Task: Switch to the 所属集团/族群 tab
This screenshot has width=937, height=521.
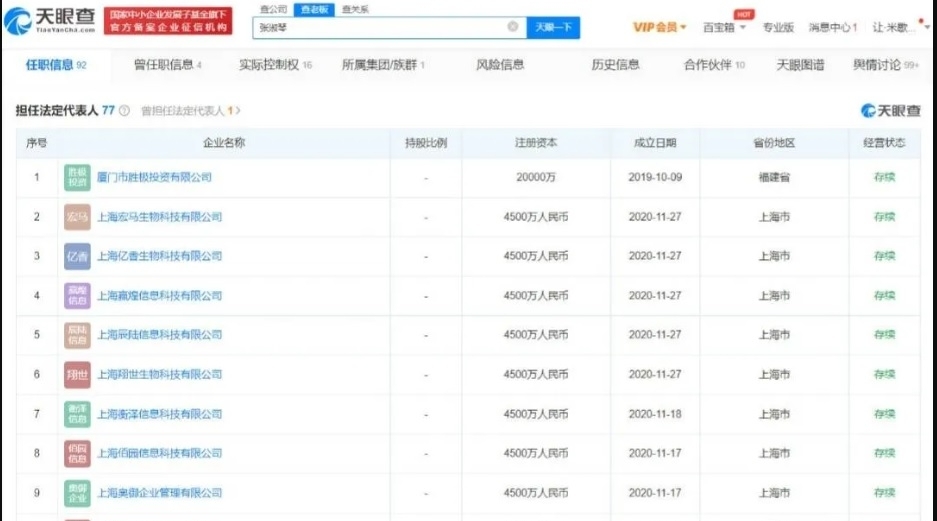Action: tap(383, 65)
